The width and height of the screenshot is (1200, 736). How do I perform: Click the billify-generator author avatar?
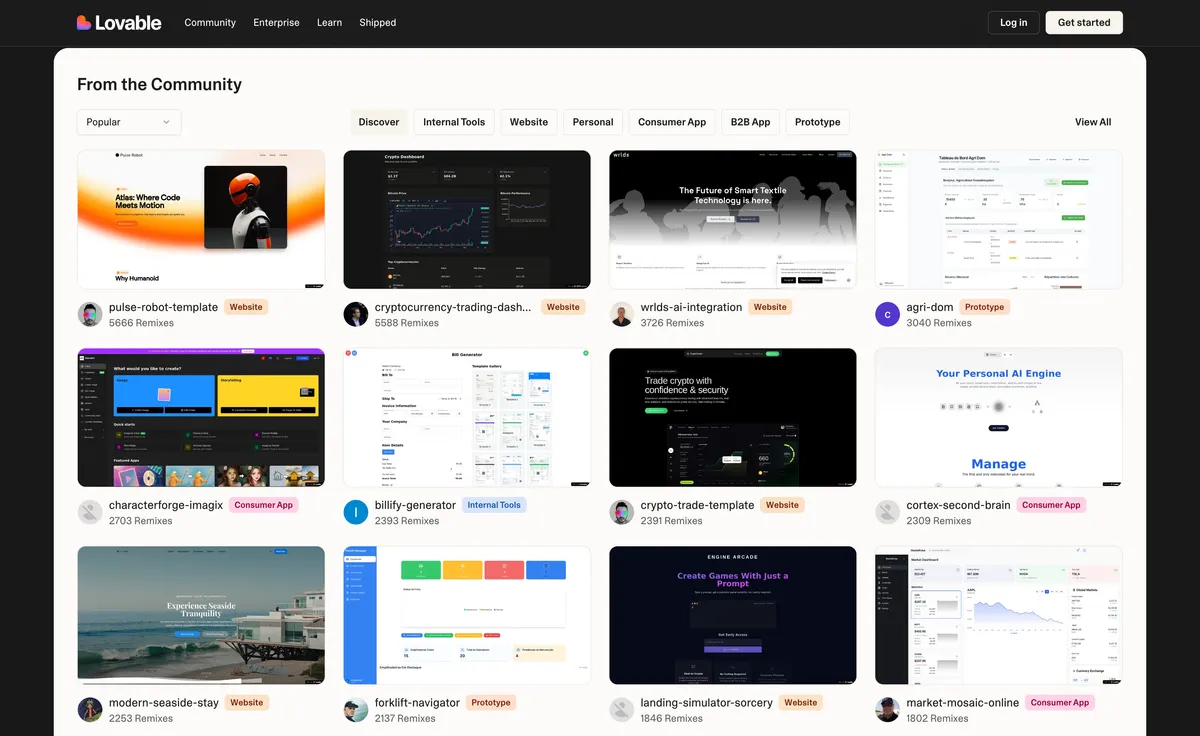[x=356, y=512]
